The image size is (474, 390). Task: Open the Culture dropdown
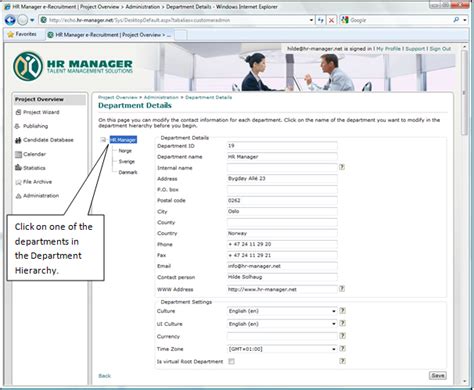[x=282, y=311]
